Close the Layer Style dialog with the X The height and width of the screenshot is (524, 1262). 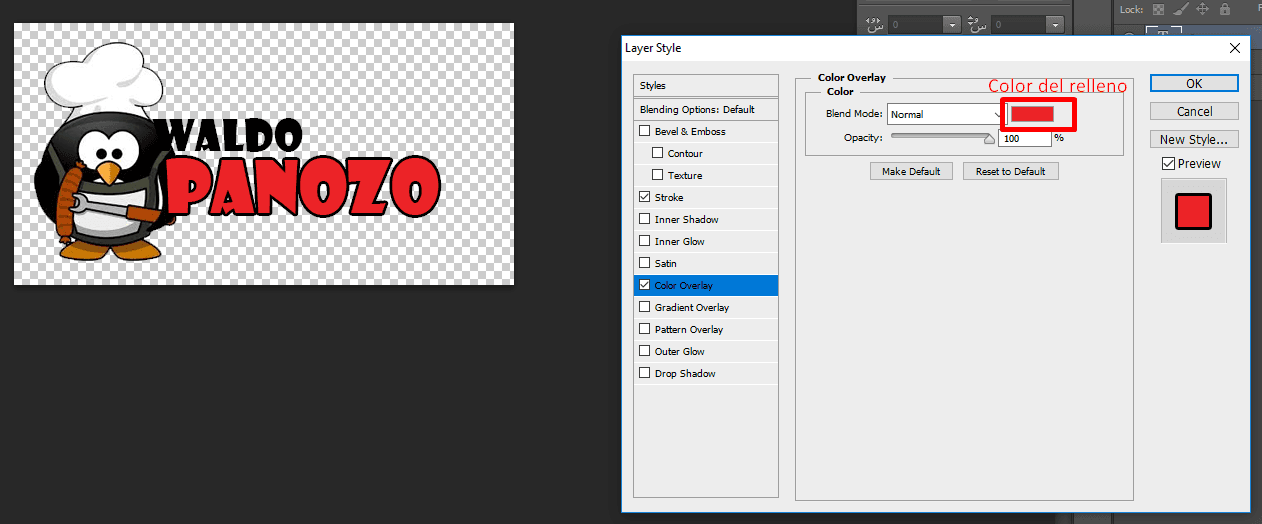tap(1233, 48)
